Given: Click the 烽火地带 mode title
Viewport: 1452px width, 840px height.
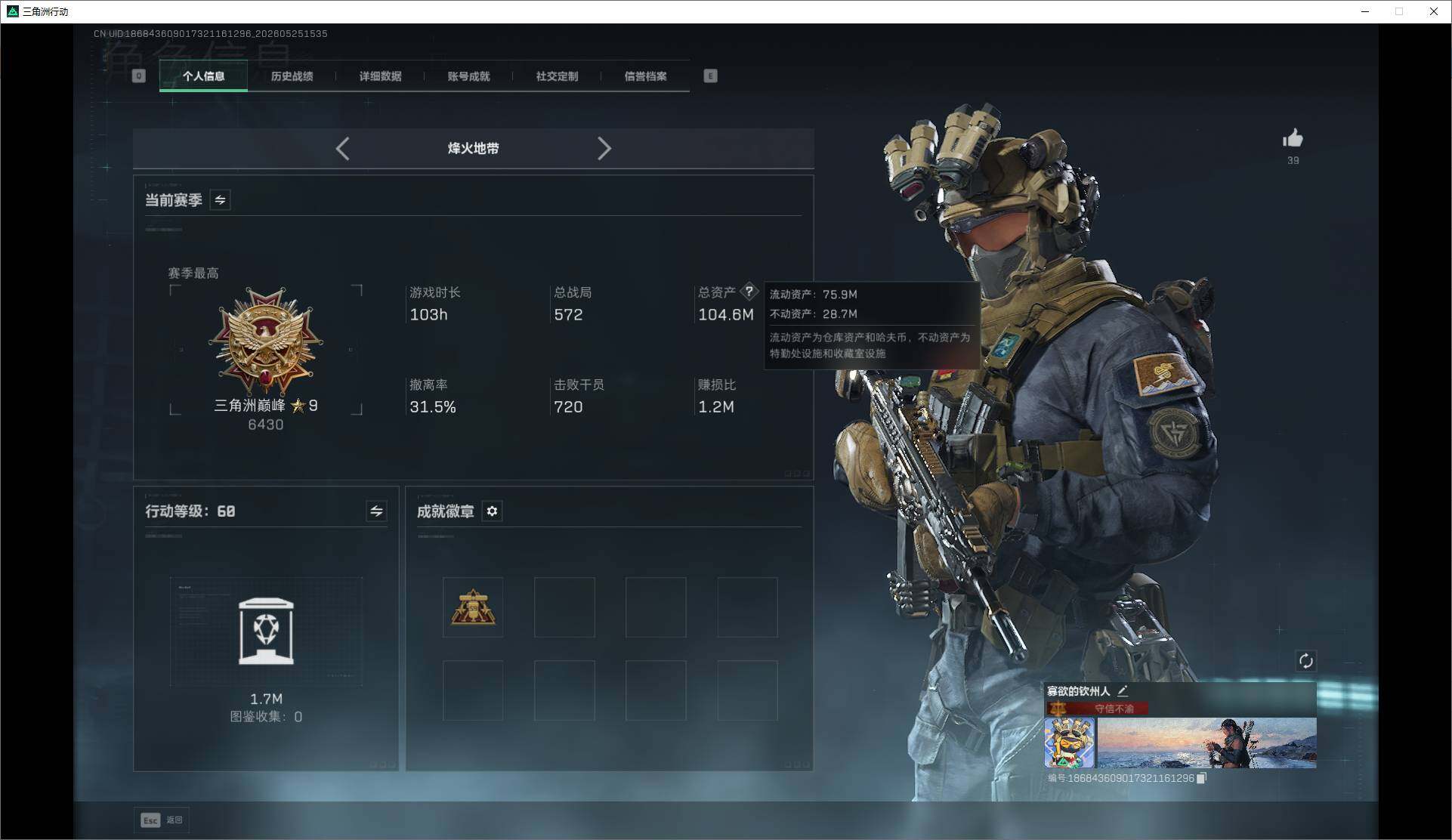Looking at the screenshot, I should [x=473, y=148].
